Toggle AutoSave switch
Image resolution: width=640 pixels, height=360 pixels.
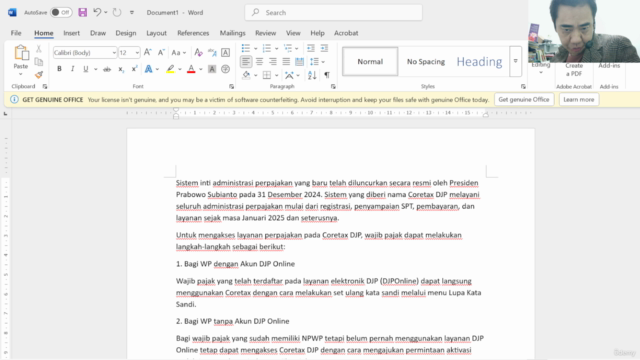(61, 12)
